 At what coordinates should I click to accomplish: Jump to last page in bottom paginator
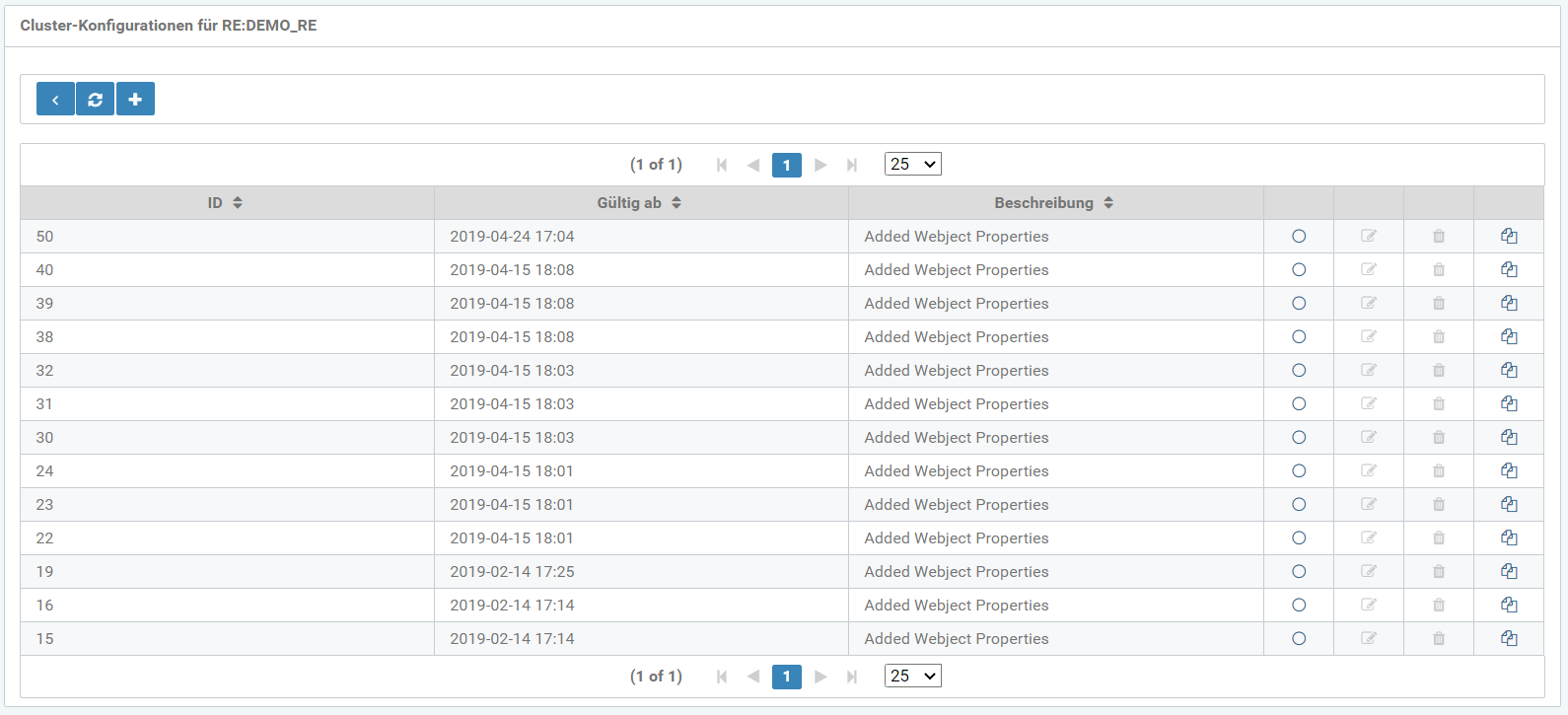(x=852, y=678)
